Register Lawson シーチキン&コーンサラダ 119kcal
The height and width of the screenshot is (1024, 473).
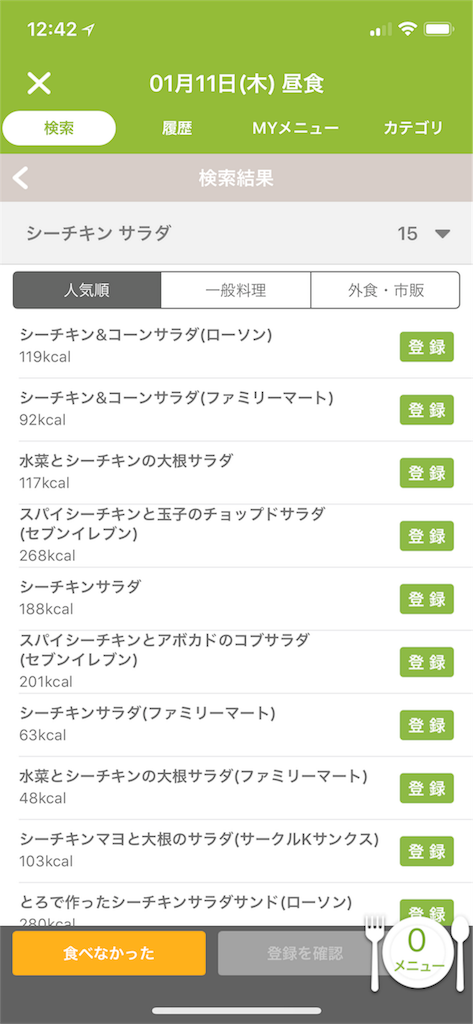pyautogui.click(x=427, y=347)
